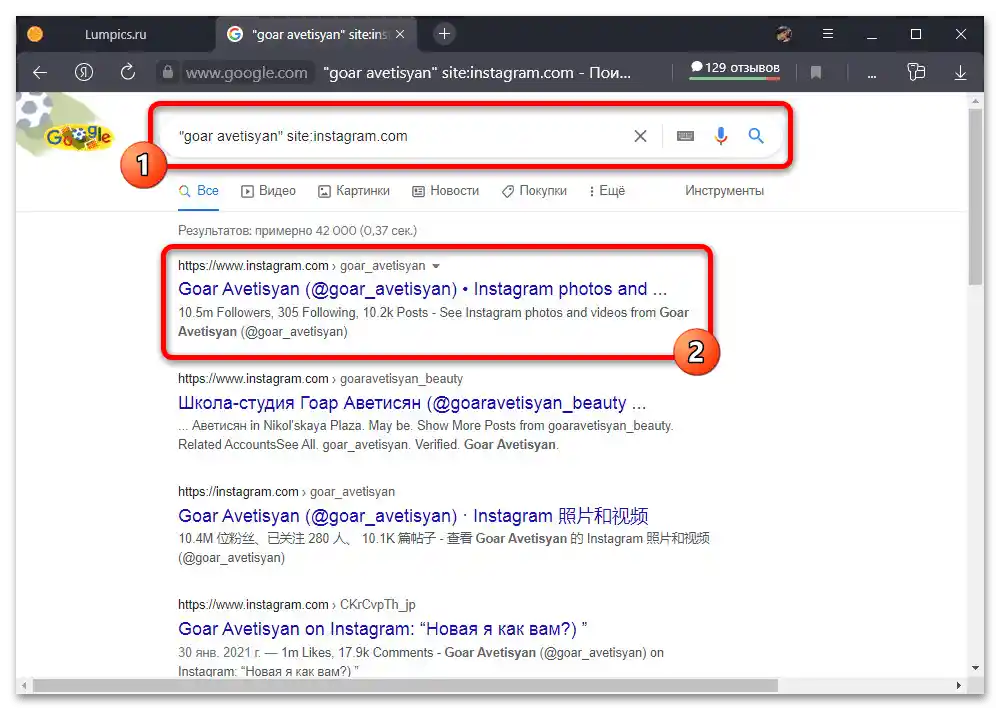Open the profile avatar in title bar
The width and height of the screenshot is (1000, 710).
[784, 34]
